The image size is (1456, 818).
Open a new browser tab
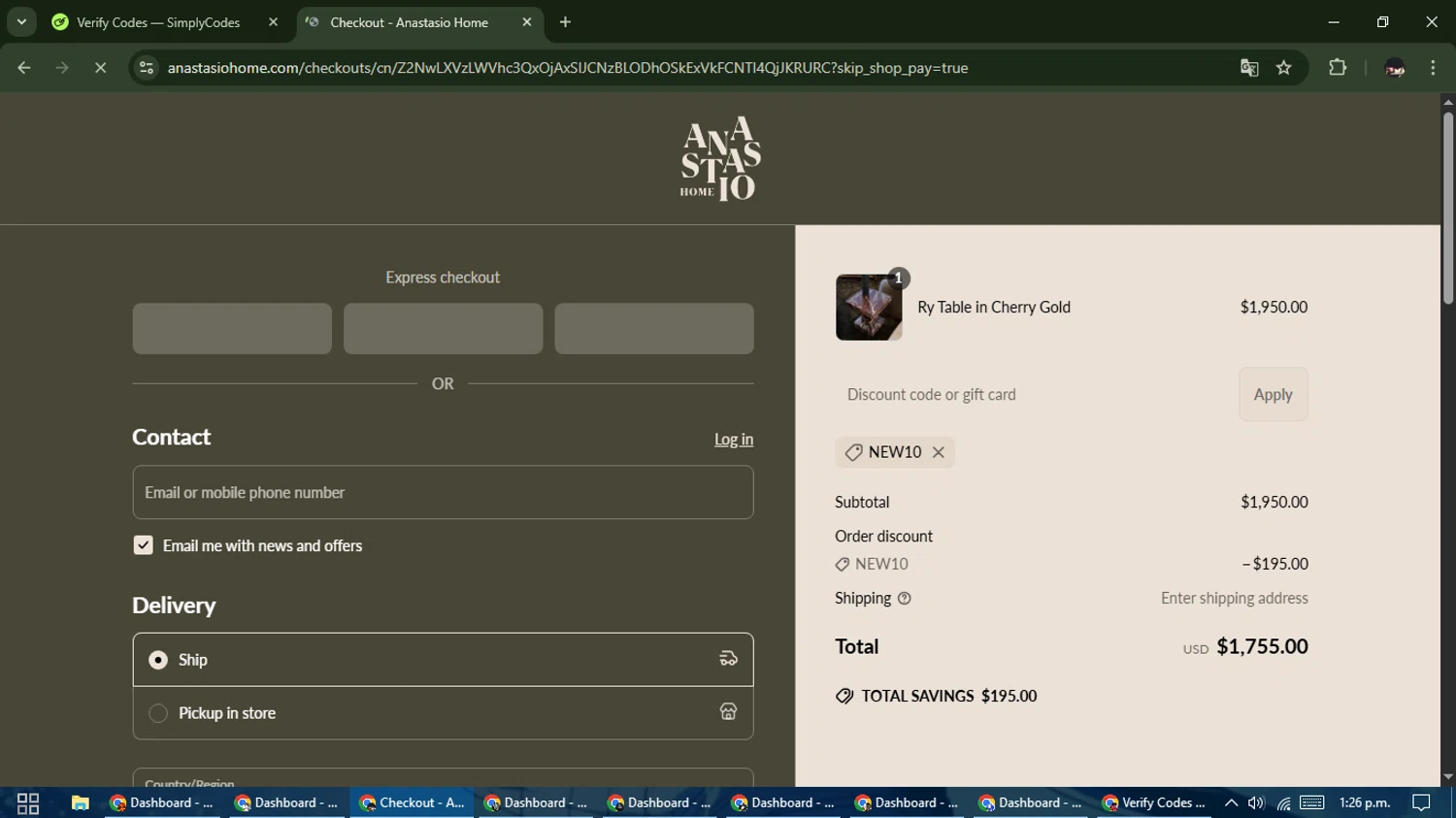(566, 22)
